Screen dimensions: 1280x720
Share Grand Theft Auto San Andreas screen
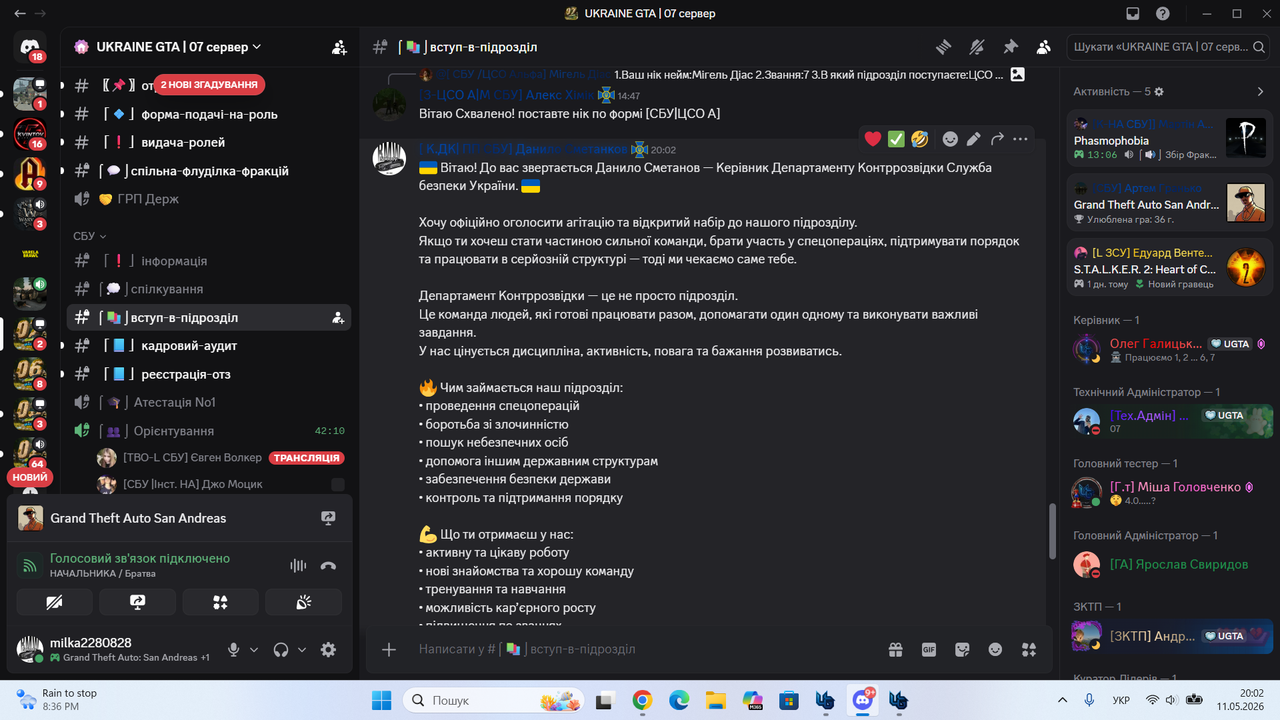[x=328, y=518]
